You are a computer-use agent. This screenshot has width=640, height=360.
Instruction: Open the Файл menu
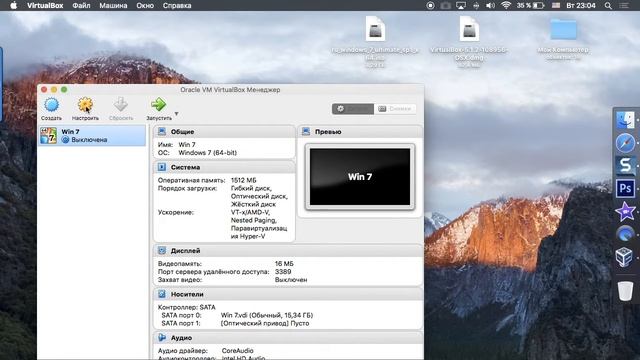[x=81, y=5]
